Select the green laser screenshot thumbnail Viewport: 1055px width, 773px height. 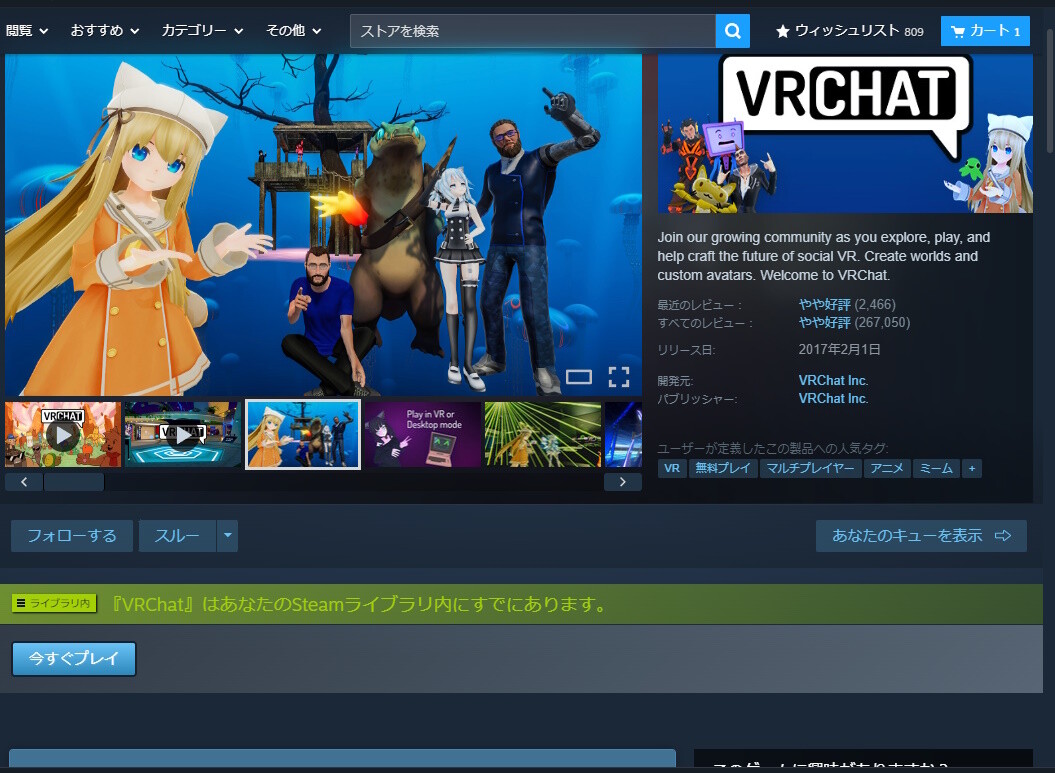(542, 435)
